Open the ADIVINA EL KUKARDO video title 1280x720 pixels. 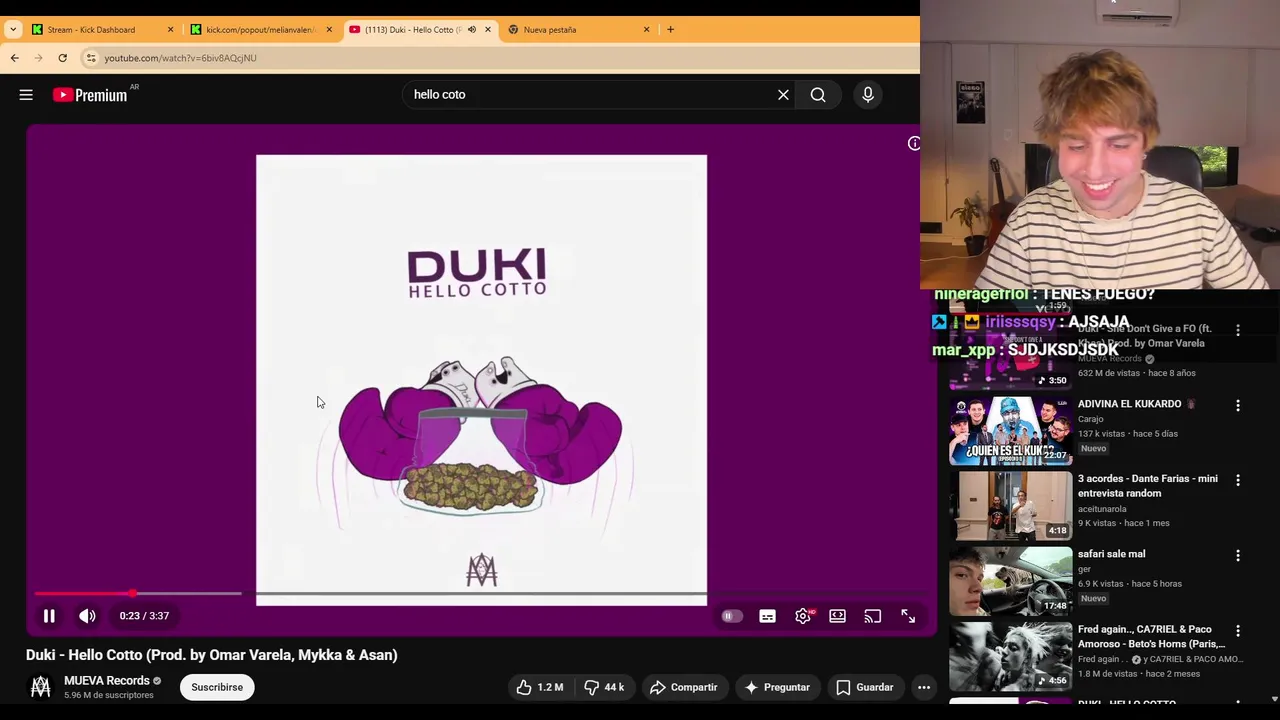[x=1129, y=404]
